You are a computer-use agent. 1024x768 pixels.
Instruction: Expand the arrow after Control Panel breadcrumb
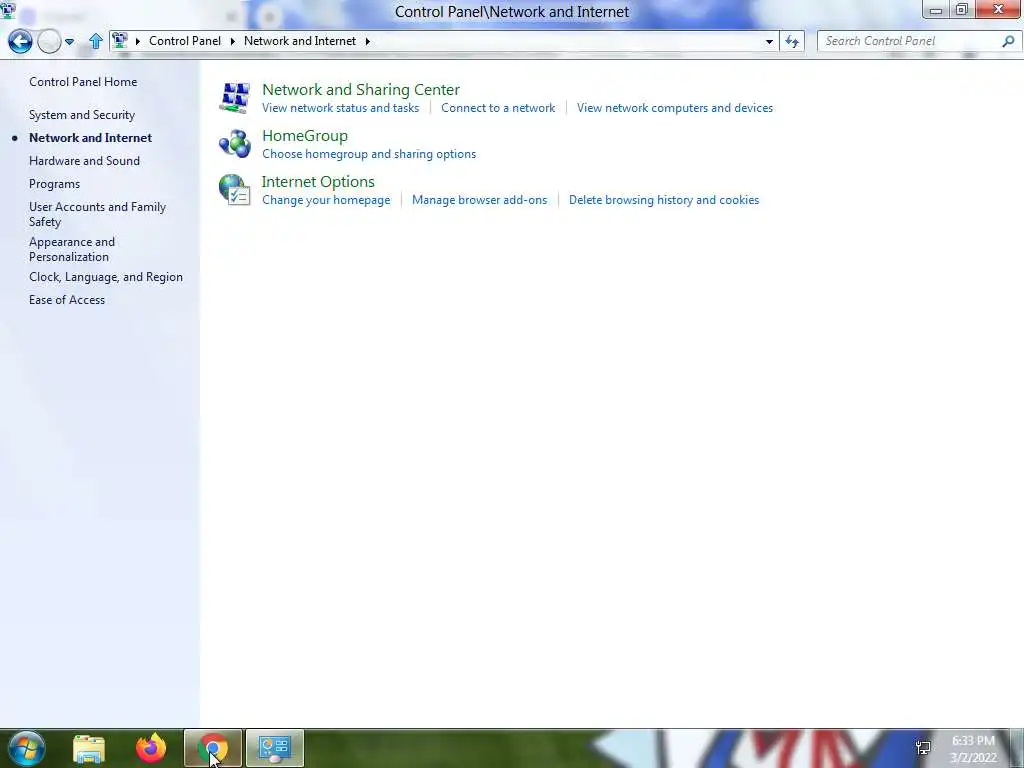click(x=232, y=41)
